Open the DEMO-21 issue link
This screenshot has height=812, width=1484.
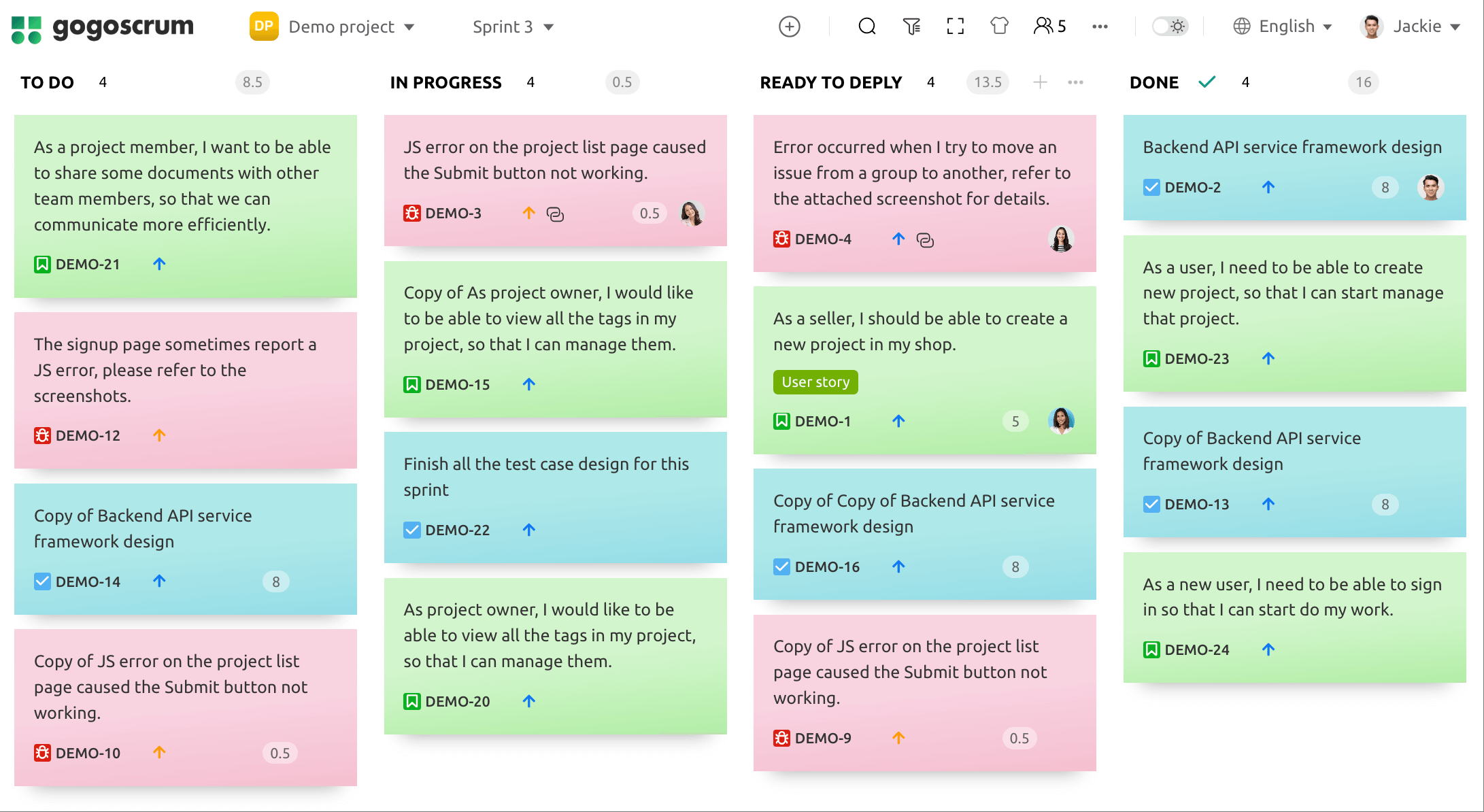87,264
